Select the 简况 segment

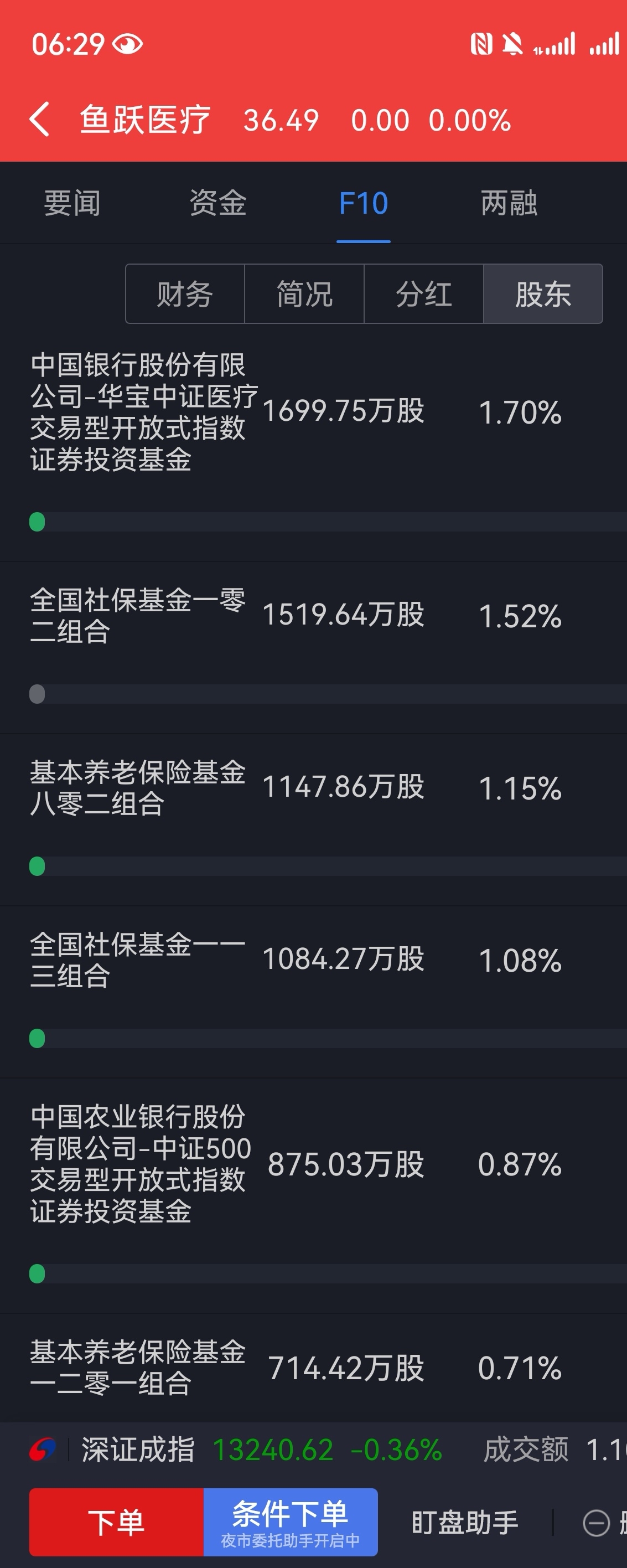(304, 294)
